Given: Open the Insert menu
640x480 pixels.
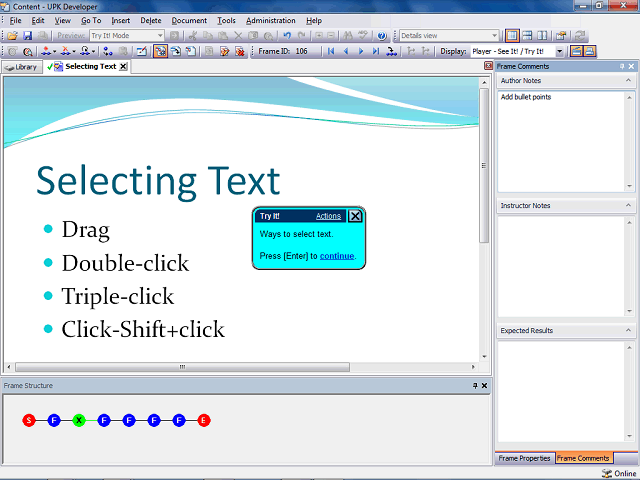Looking at the screenshot, I should [x=120, y=20].
